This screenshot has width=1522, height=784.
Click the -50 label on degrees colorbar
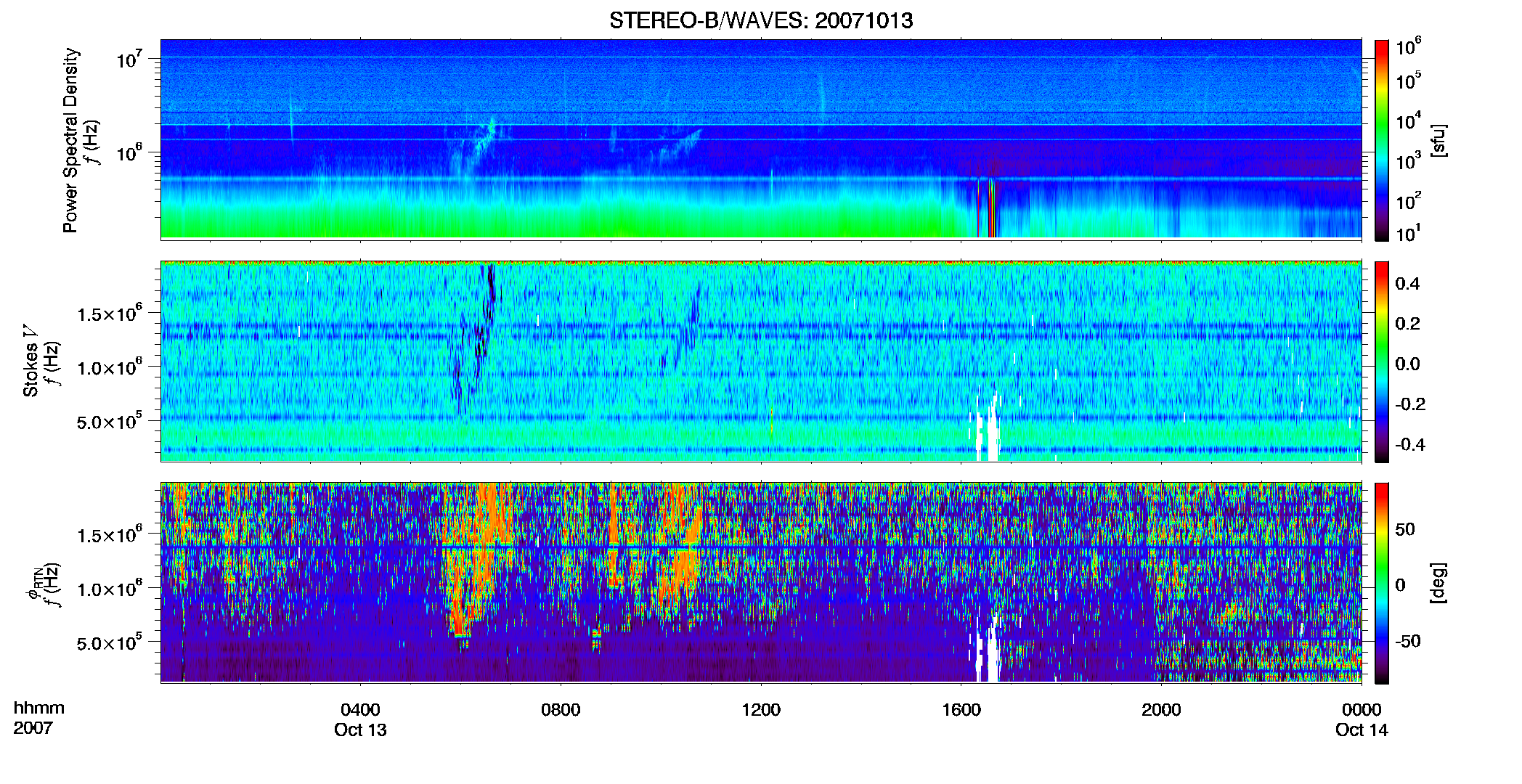[1407, 641]
